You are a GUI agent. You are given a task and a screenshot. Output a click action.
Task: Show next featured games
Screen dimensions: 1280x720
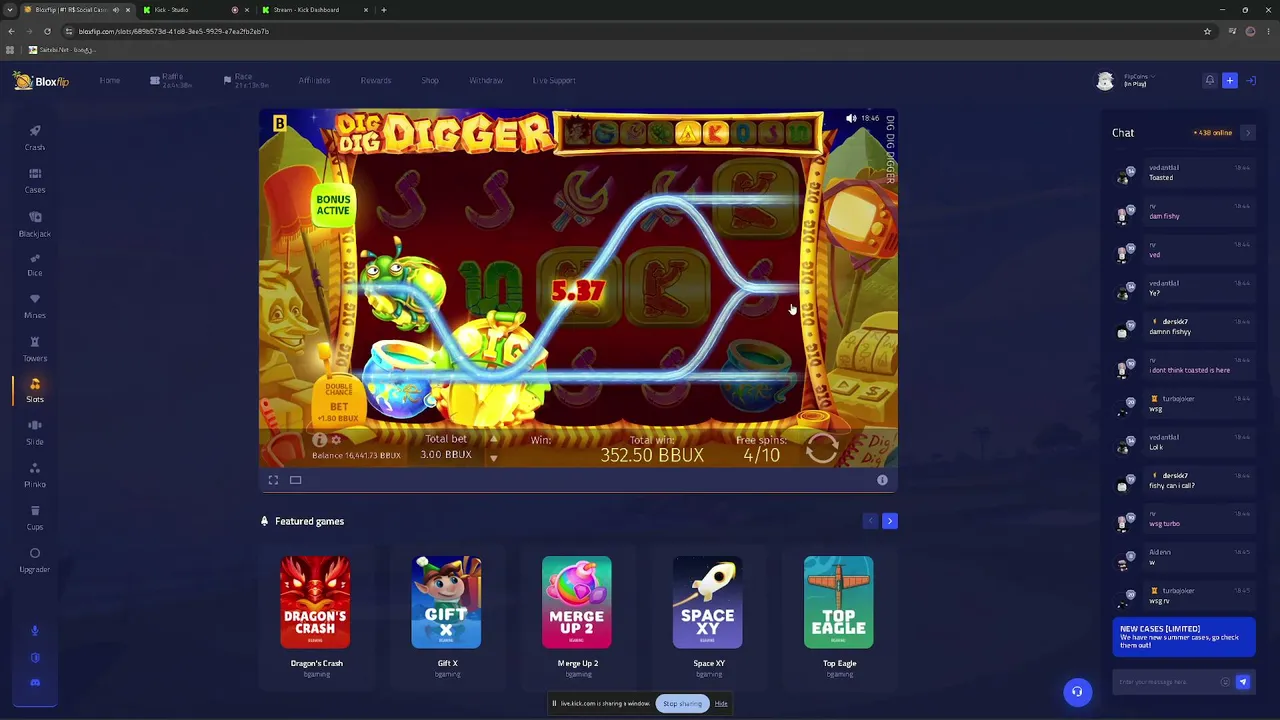coord(890,521)
